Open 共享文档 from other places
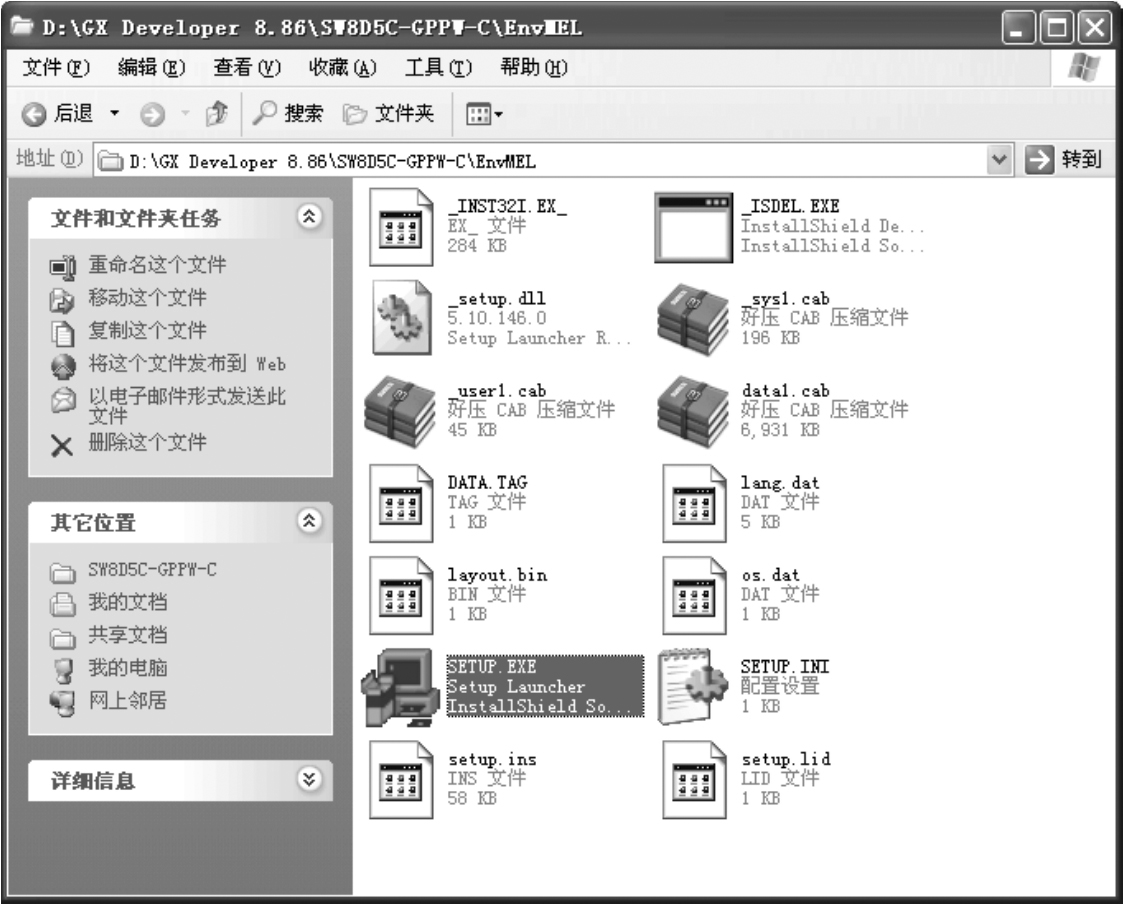 click(x=128, y=635)
